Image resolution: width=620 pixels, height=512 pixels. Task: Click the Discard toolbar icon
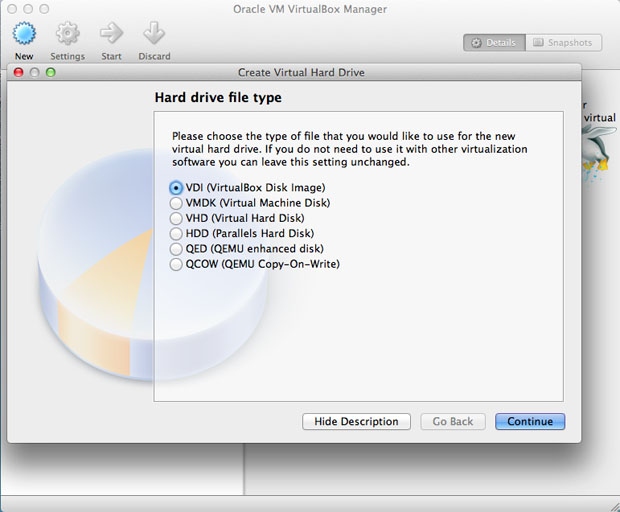pos(154,34)
